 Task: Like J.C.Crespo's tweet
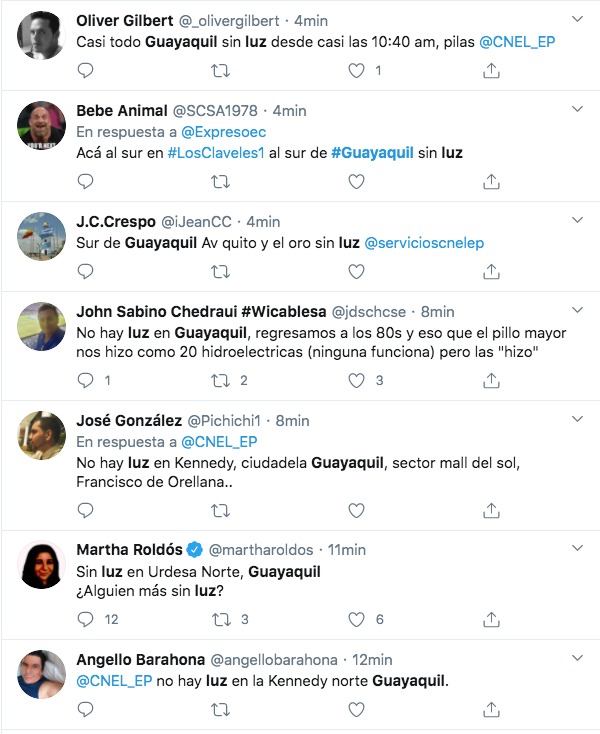(356, 272)
